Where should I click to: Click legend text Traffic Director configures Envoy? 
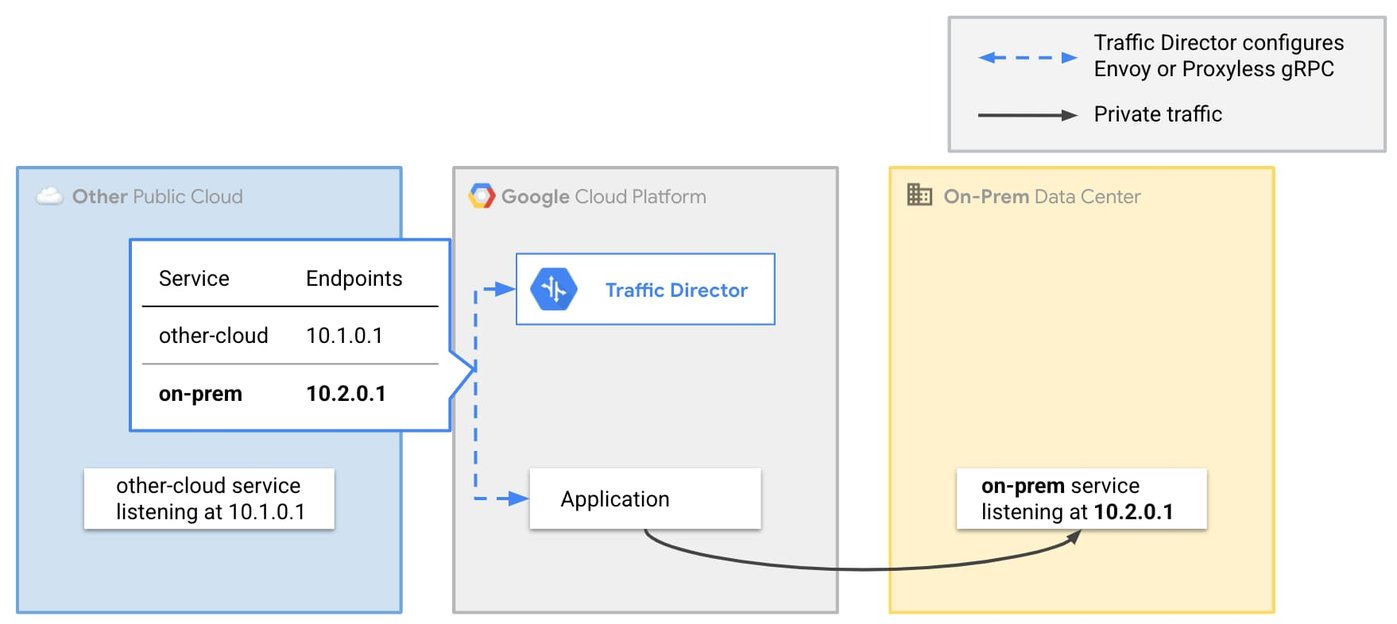[1219, 56]
